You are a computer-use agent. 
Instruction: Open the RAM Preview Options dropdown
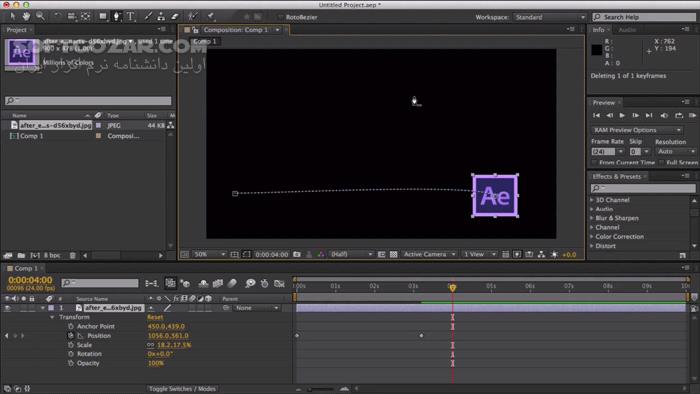[637, 130]
